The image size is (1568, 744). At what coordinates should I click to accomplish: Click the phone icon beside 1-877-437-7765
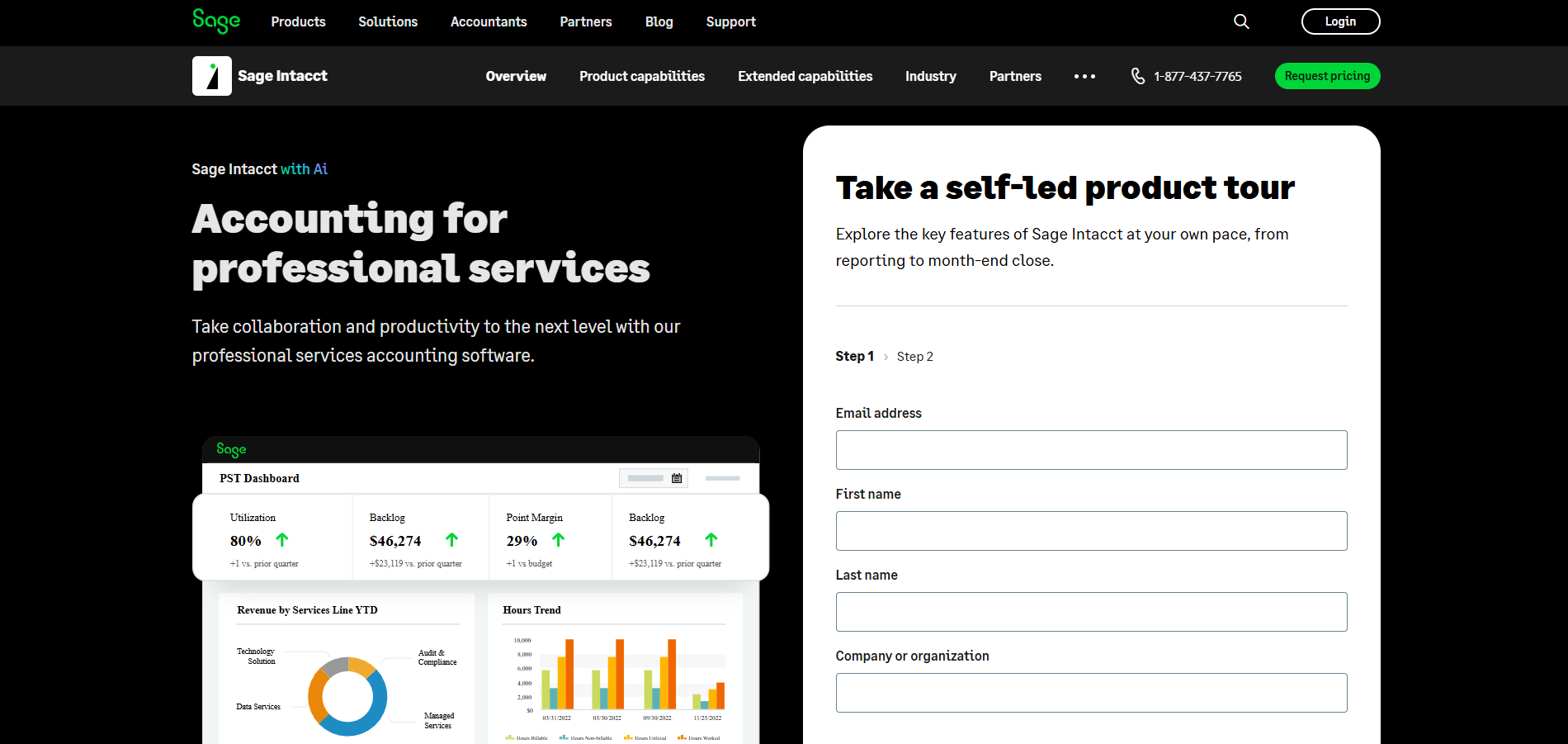[x=1138, y=76]
